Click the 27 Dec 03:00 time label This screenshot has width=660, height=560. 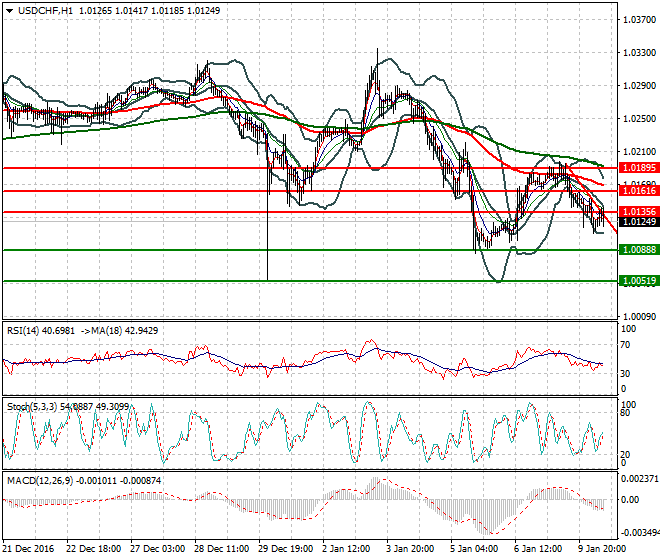tap(157, 549)
